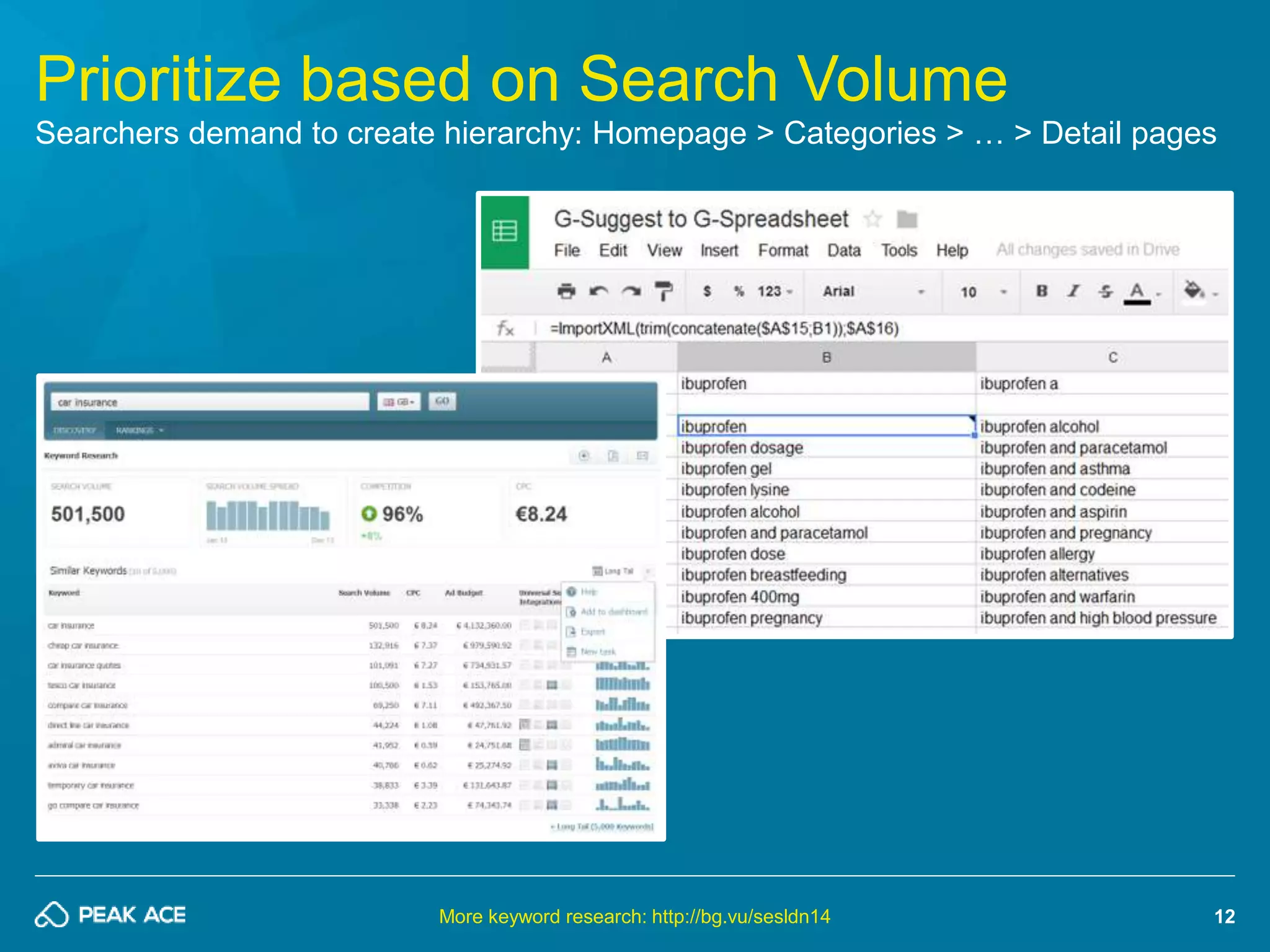
Task: Open the fill color paint bucket
Action: point(1194,290)
